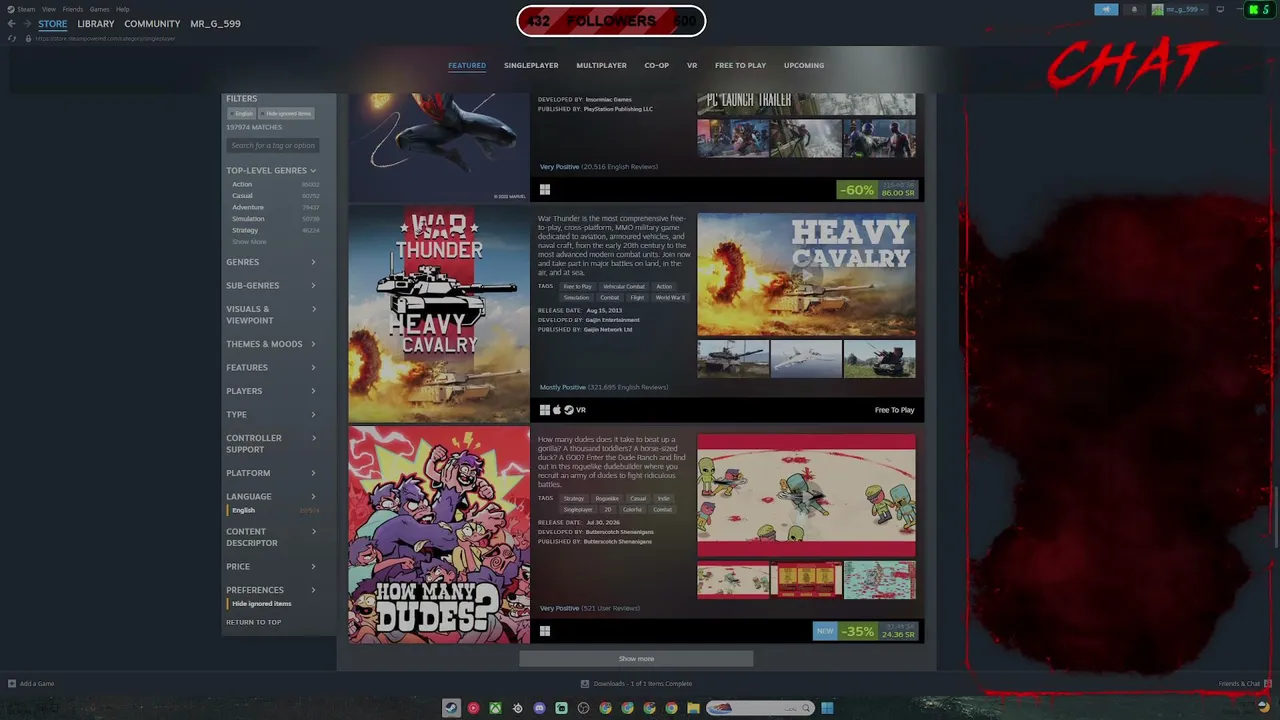This screenshot has height=720, width=1280.
Task: Open the Upcoming tab
Action: 804,66
